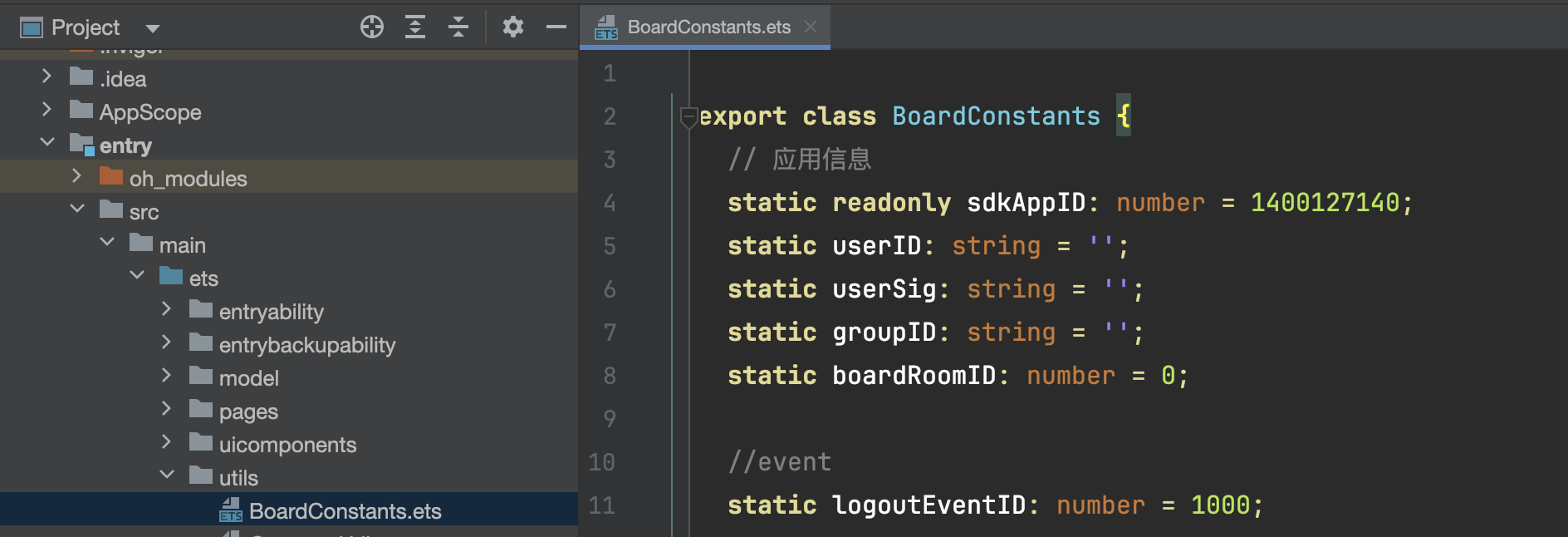This screenshot has width=1568, height=537.
Task: Click the ETS file icon in editor tab
Action: (606, 28)
